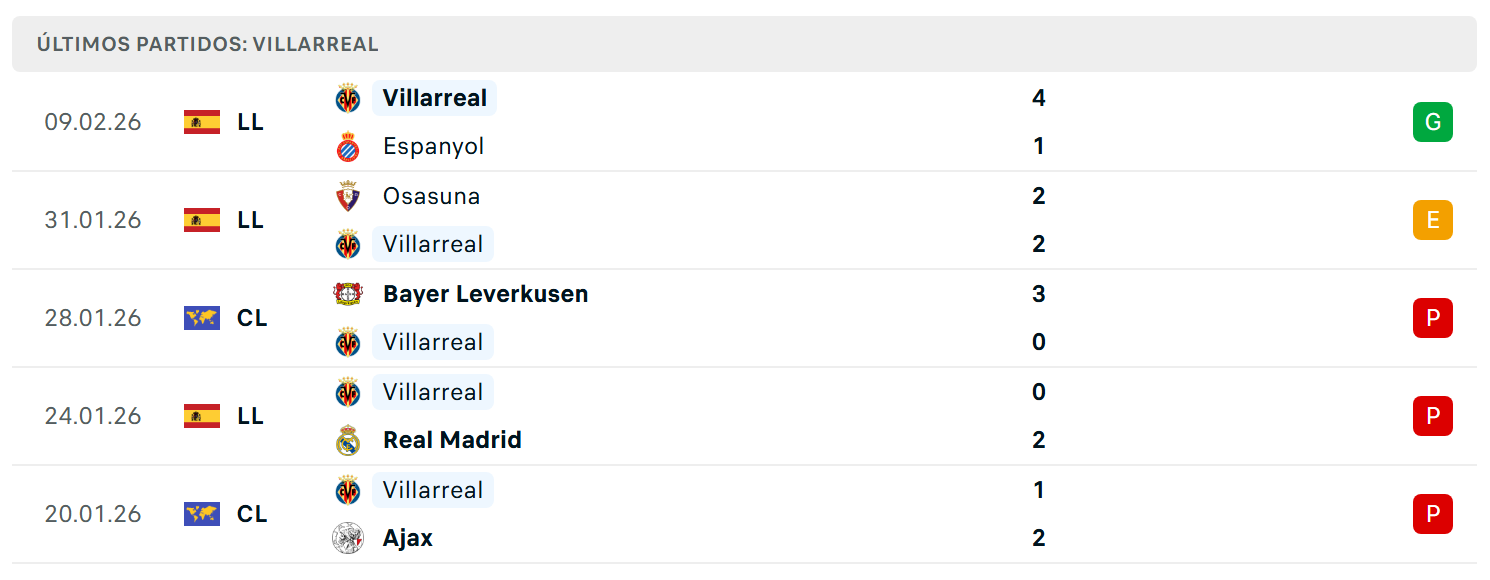Click the Últimos Partidos: Villarreal header
Viewport: 1490px width, 580px height.
pos(208,45)
